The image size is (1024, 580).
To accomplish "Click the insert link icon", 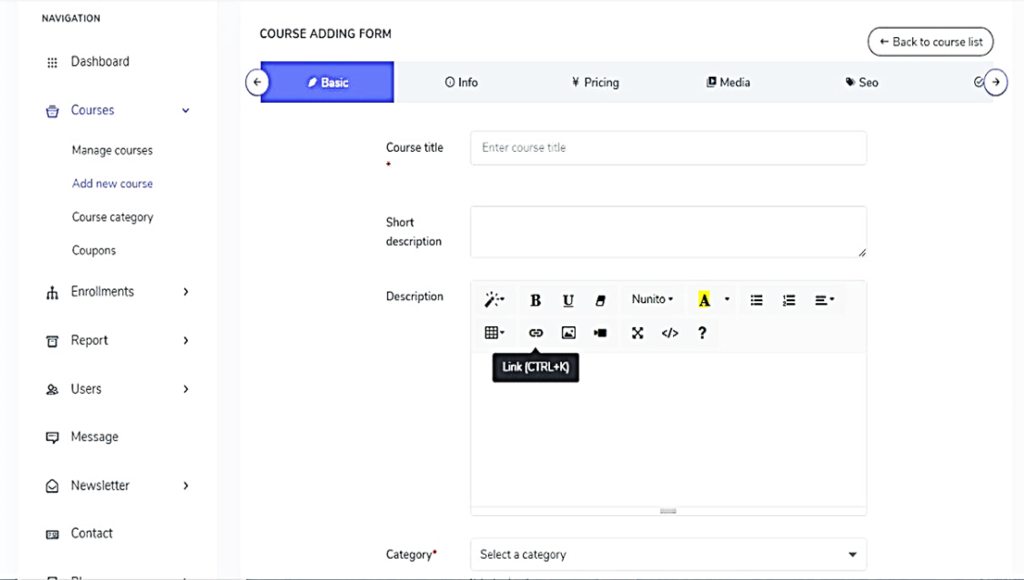I will coord(536,333).
